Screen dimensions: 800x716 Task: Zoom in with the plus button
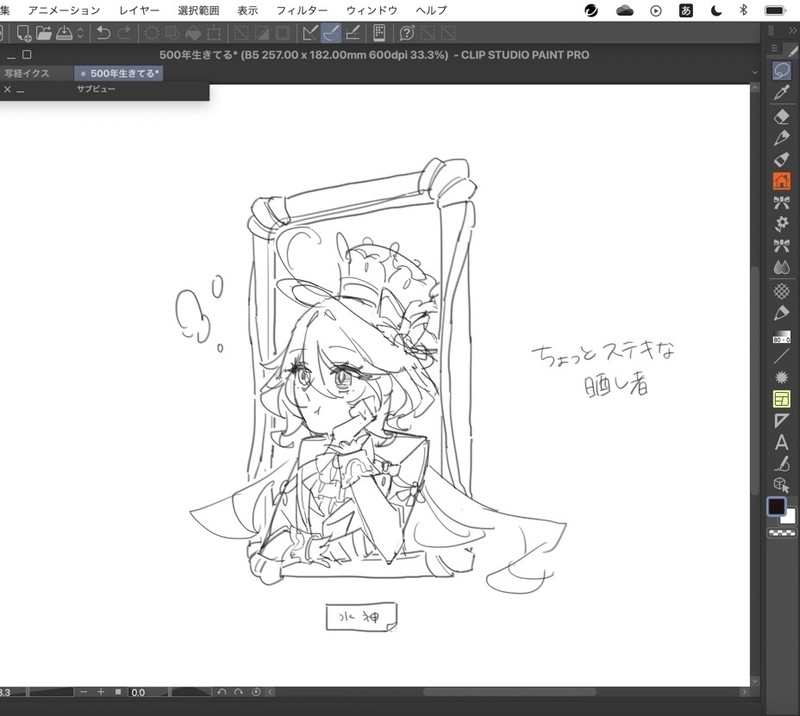101,692
